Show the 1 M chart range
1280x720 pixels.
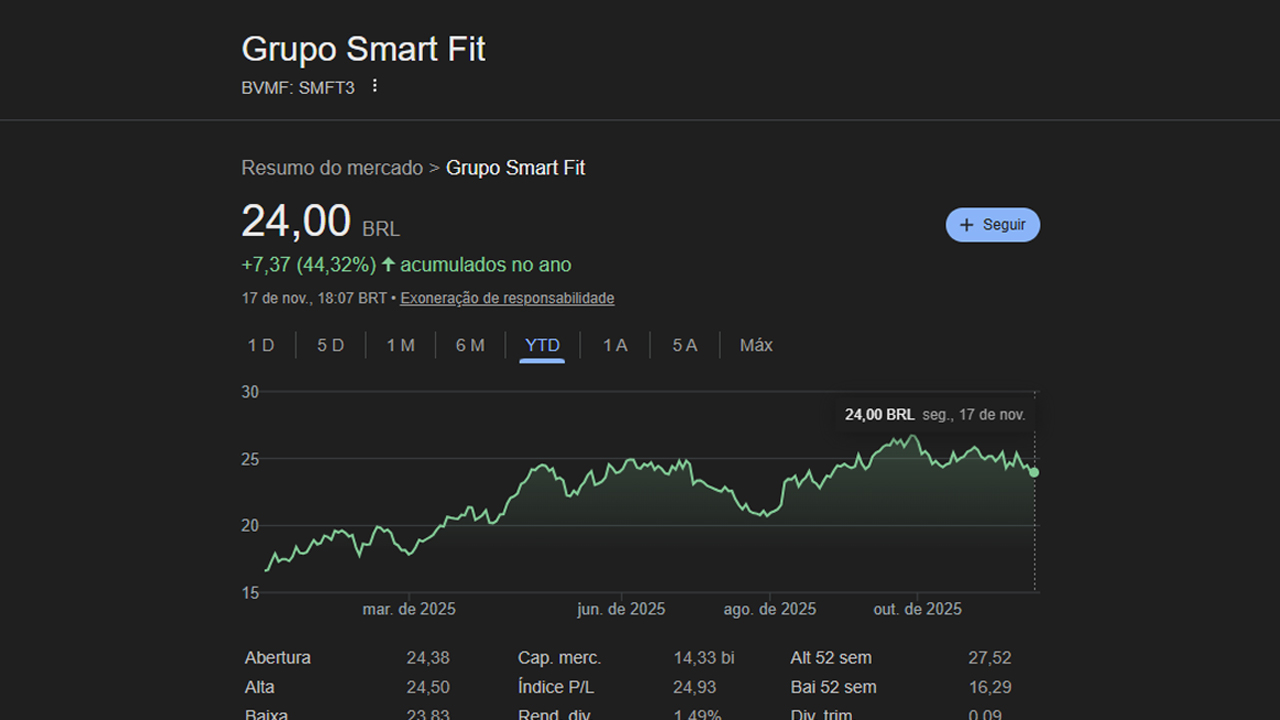[401, 345]
